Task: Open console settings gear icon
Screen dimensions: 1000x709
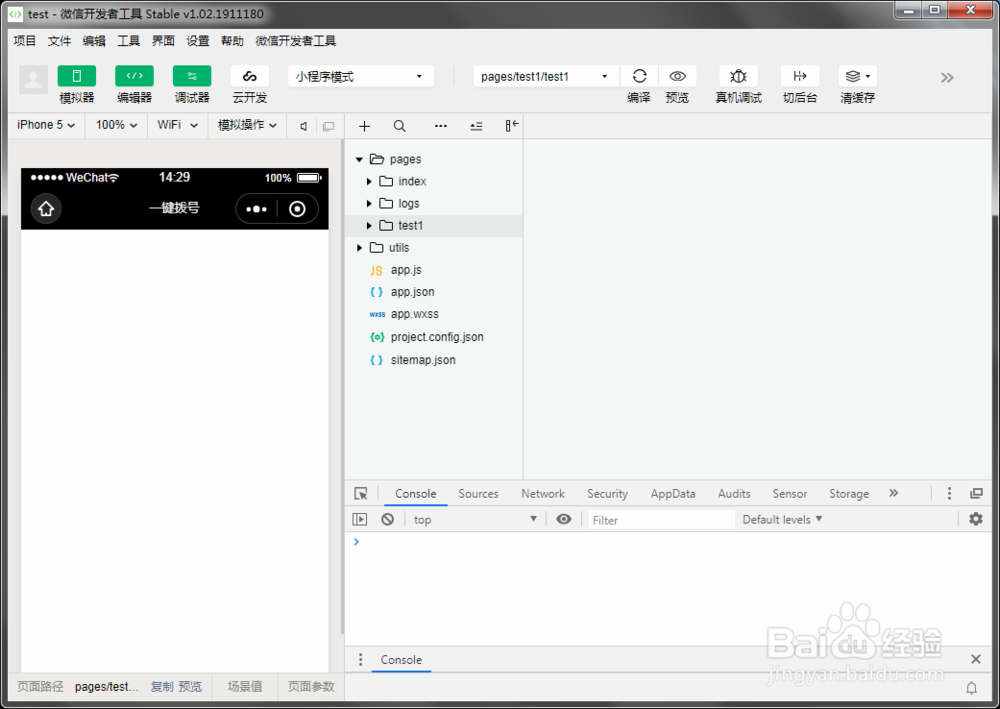Action: (x=976, y=519)
